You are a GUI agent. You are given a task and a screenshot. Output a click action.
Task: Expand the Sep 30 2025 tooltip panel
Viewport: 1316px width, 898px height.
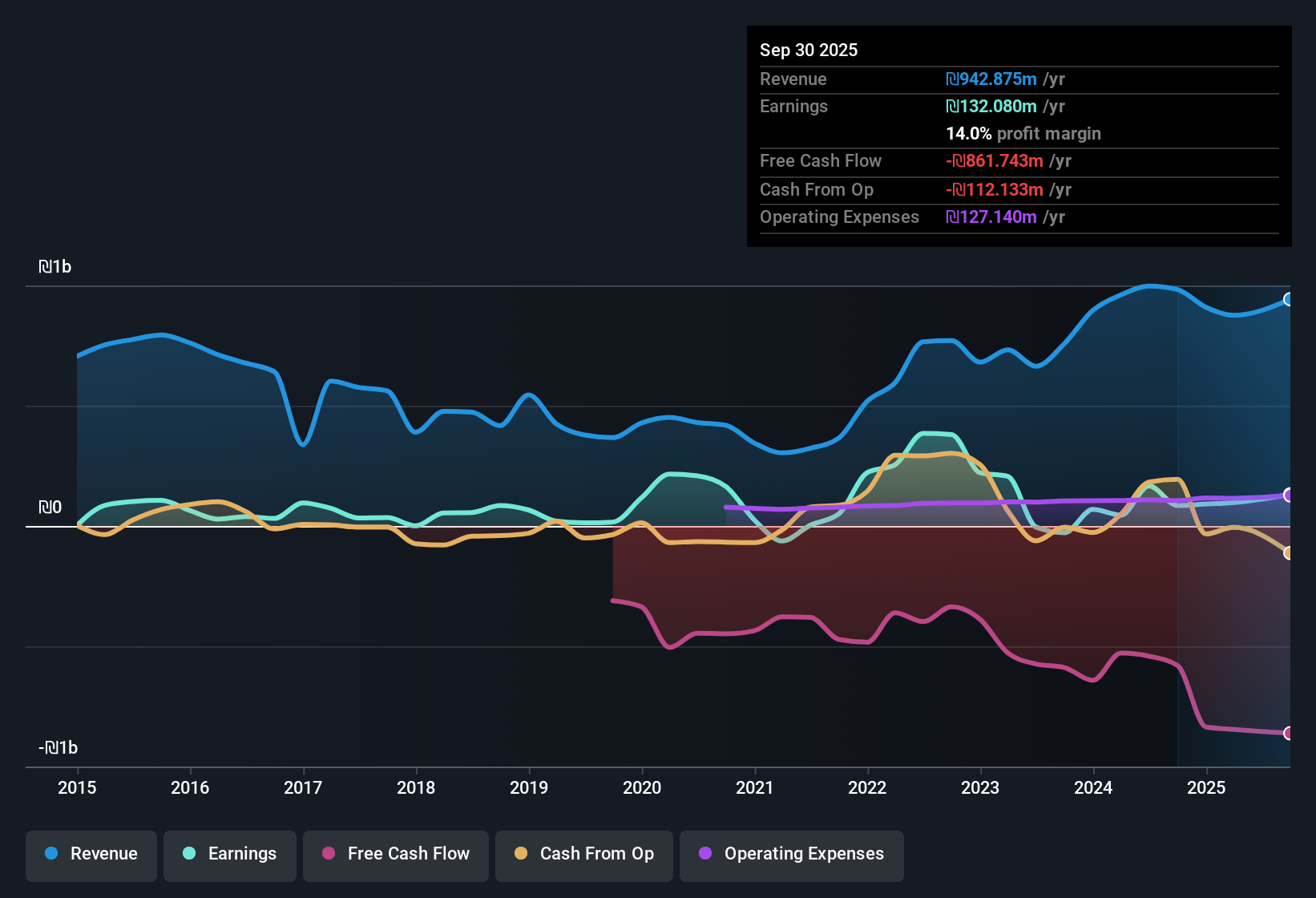[1019, 136]
